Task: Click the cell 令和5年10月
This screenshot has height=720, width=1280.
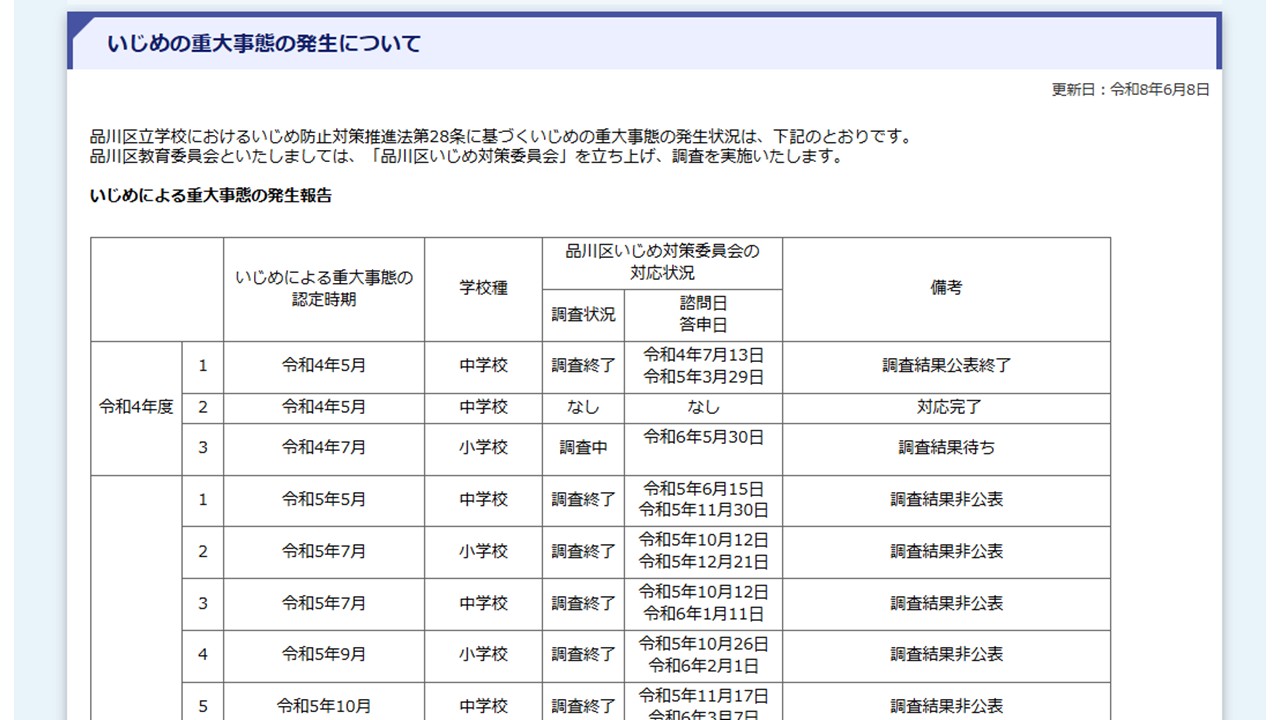Action: pyautogui.click(x=324, y=706)
